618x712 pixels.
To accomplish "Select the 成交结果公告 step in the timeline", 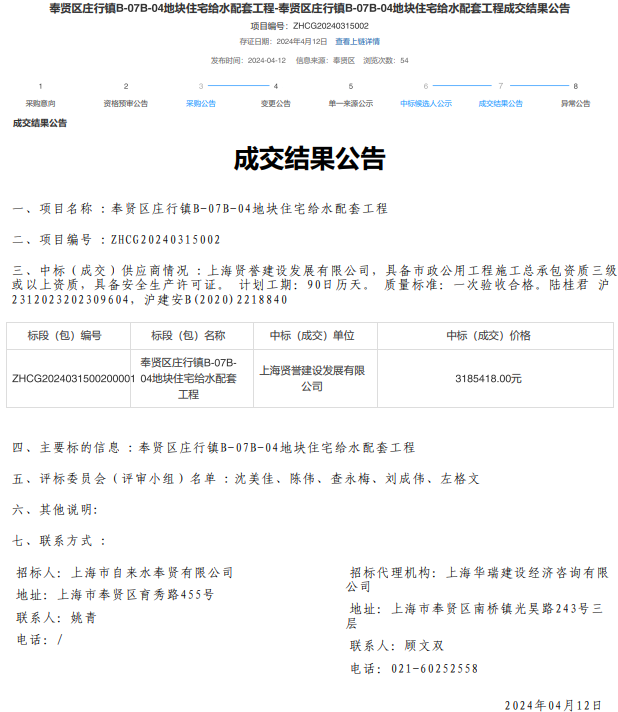I will tap(500, 103).
